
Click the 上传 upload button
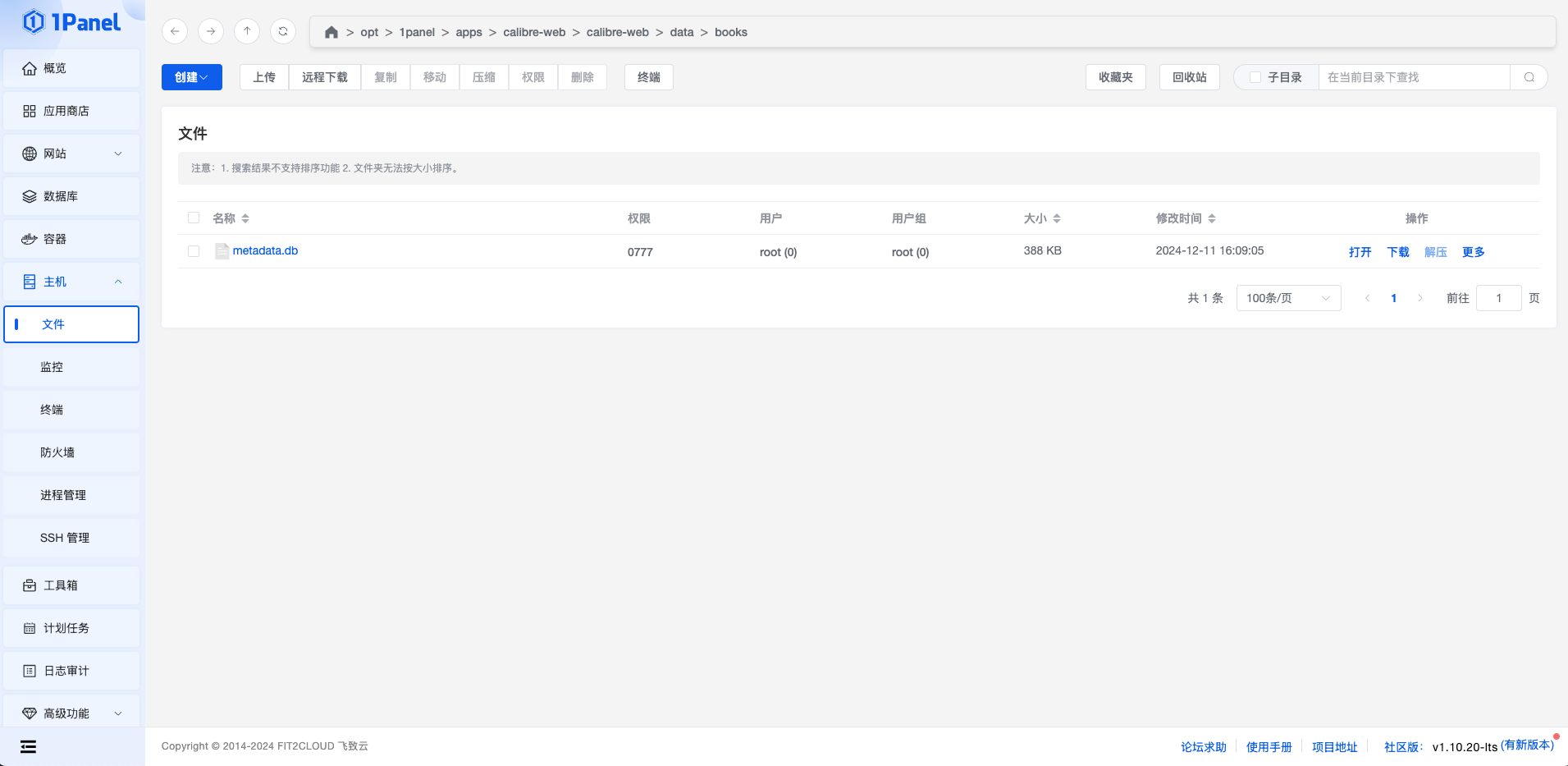pos(264,77)
